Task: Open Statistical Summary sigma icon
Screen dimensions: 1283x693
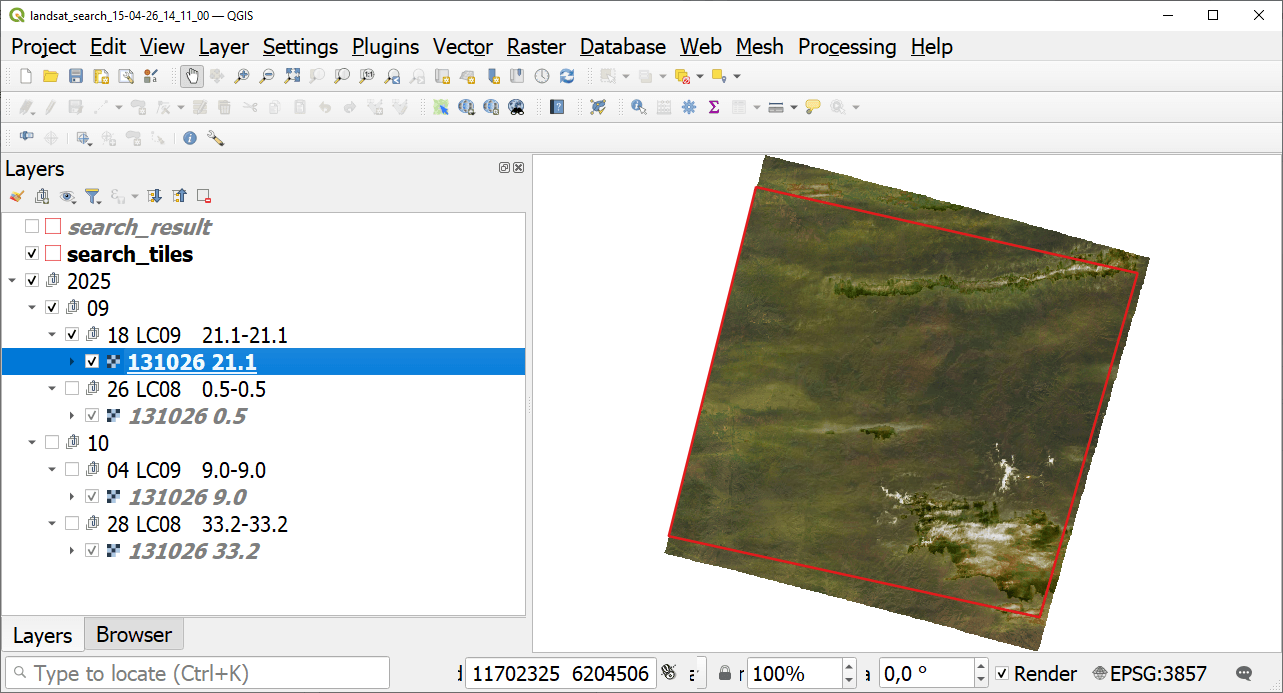Action: click(714, 107)
